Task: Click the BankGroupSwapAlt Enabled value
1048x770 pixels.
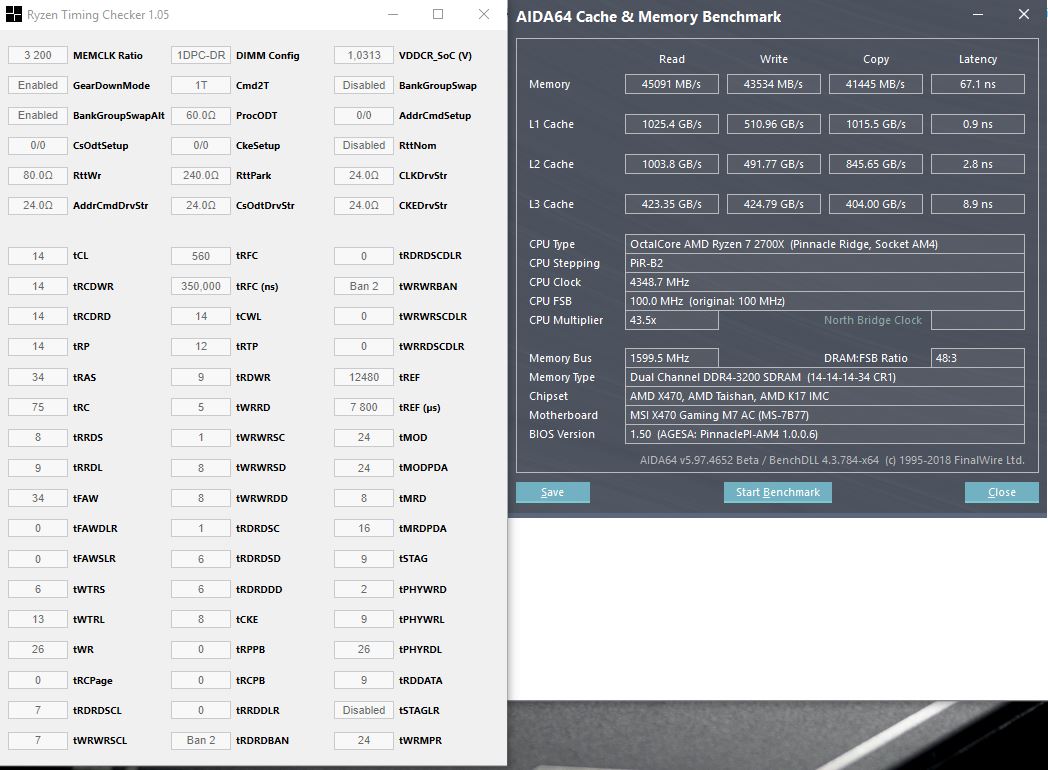Action: pyautogui.click(x=38, y=116)
